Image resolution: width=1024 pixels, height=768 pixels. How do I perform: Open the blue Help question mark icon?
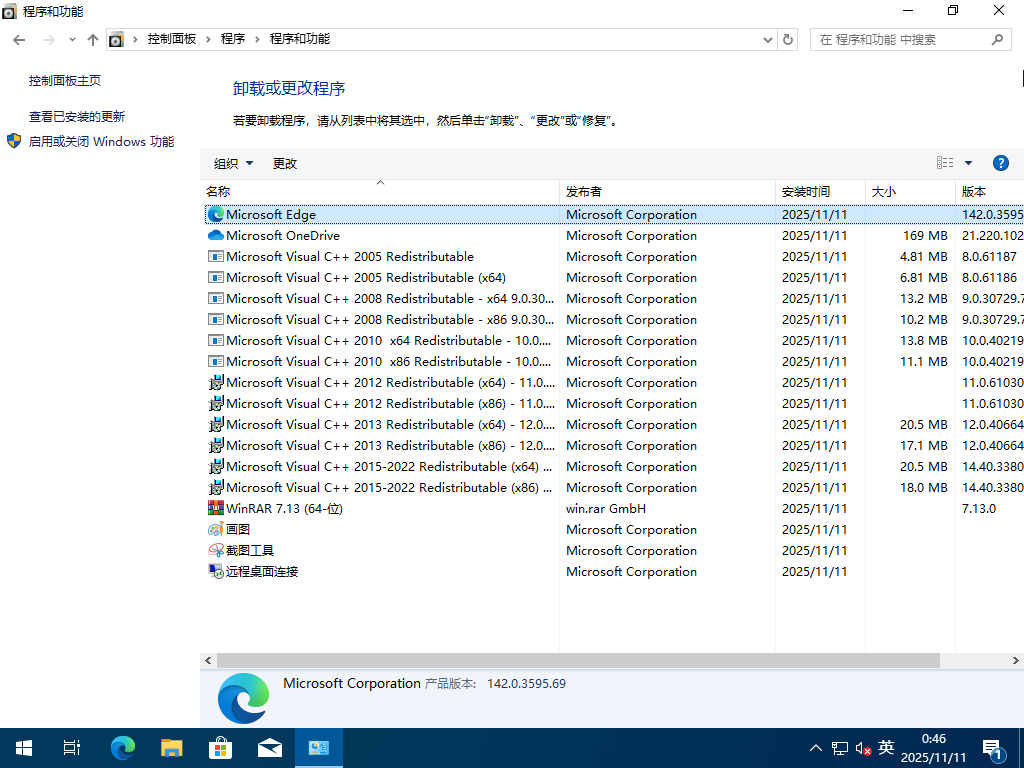pyautogui.click(x=1001, y=162)
